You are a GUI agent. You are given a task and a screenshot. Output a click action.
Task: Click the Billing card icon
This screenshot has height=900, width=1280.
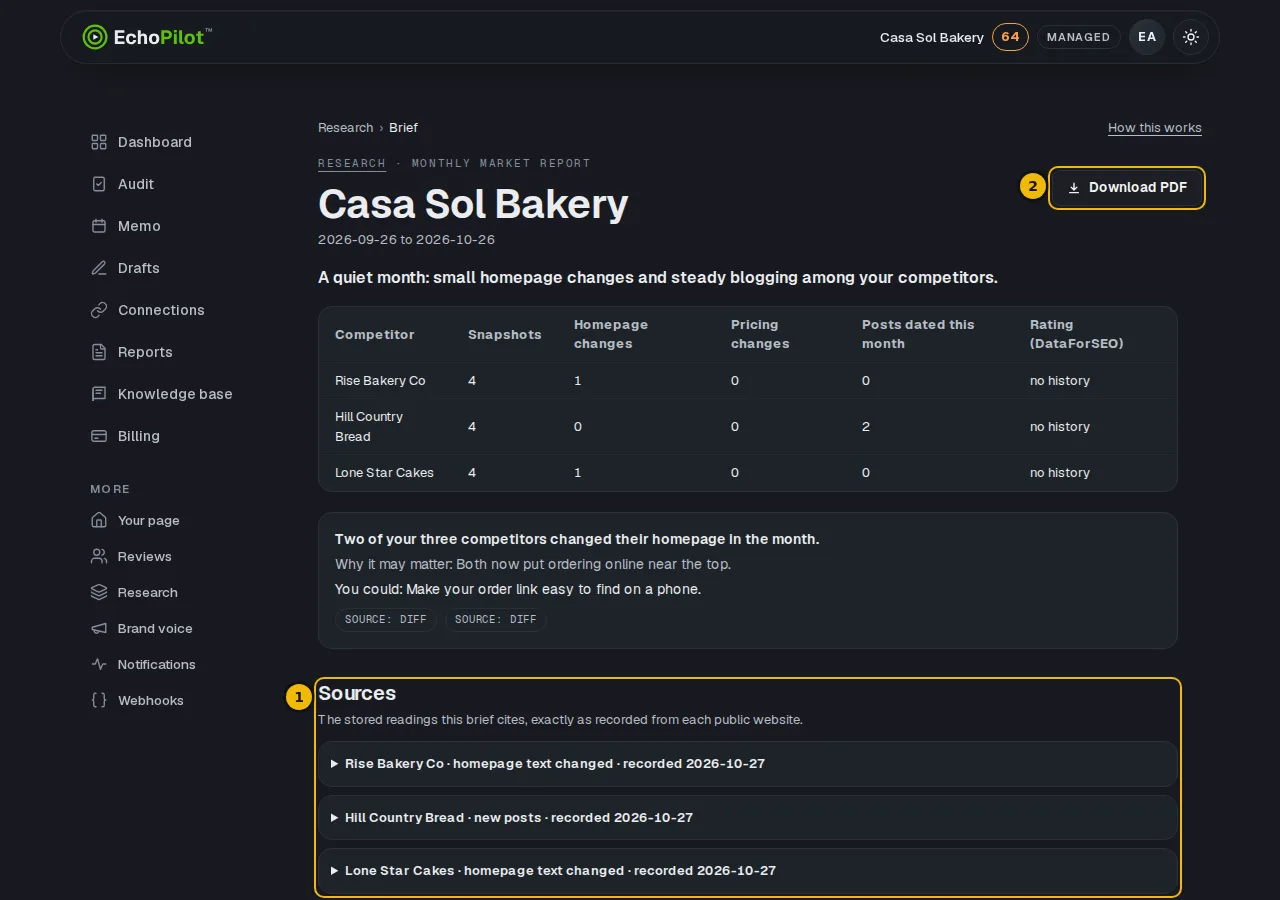(x=99, y=436)
